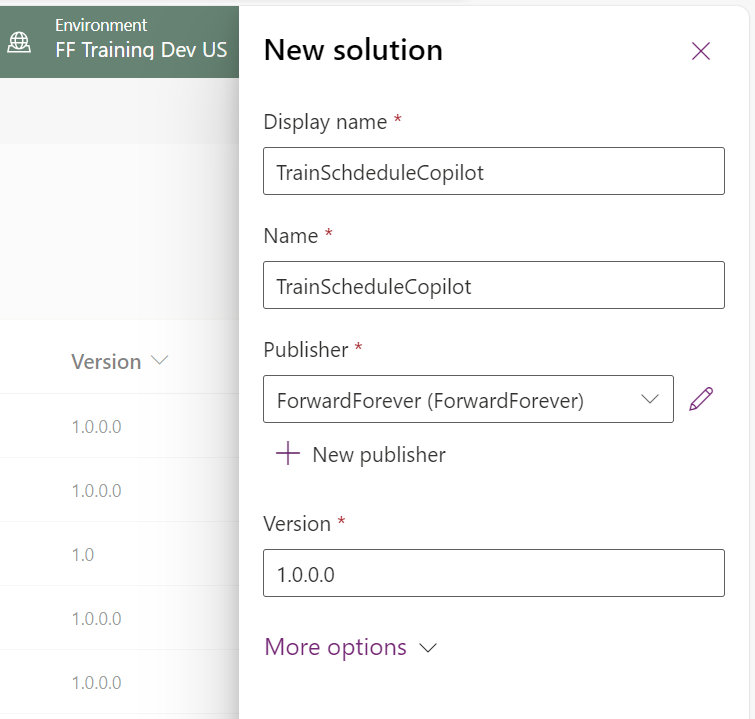Click the Display name label
The height and width of the screenshot is (719, 755).
click(x=325, y=122)
